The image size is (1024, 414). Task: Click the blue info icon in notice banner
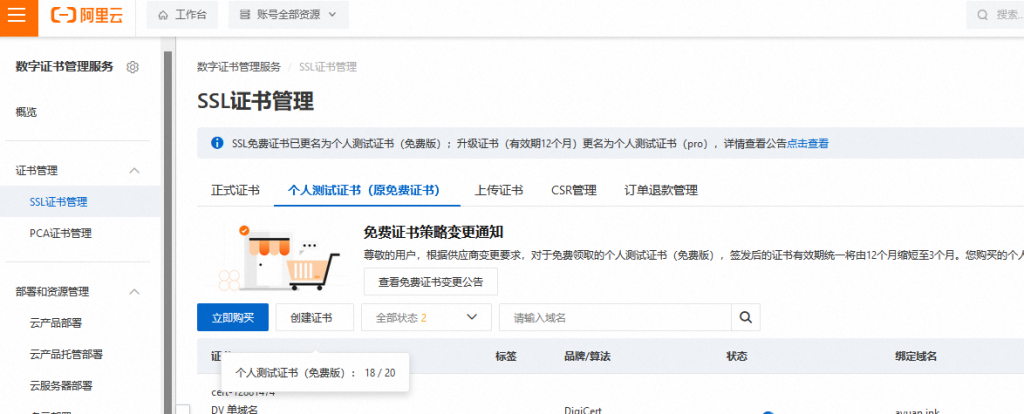[216, 143]
